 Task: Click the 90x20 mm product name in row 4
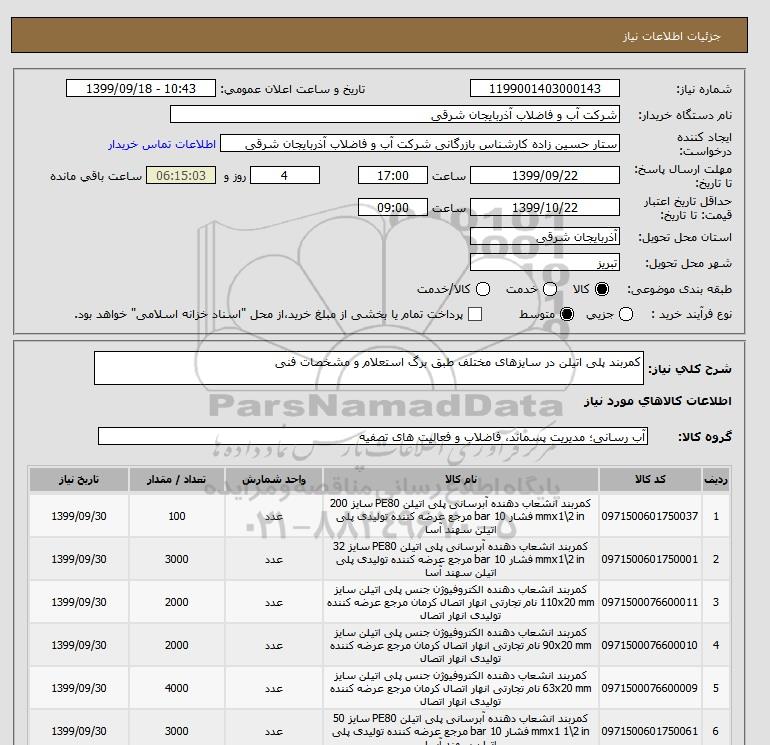coord(461,645)
